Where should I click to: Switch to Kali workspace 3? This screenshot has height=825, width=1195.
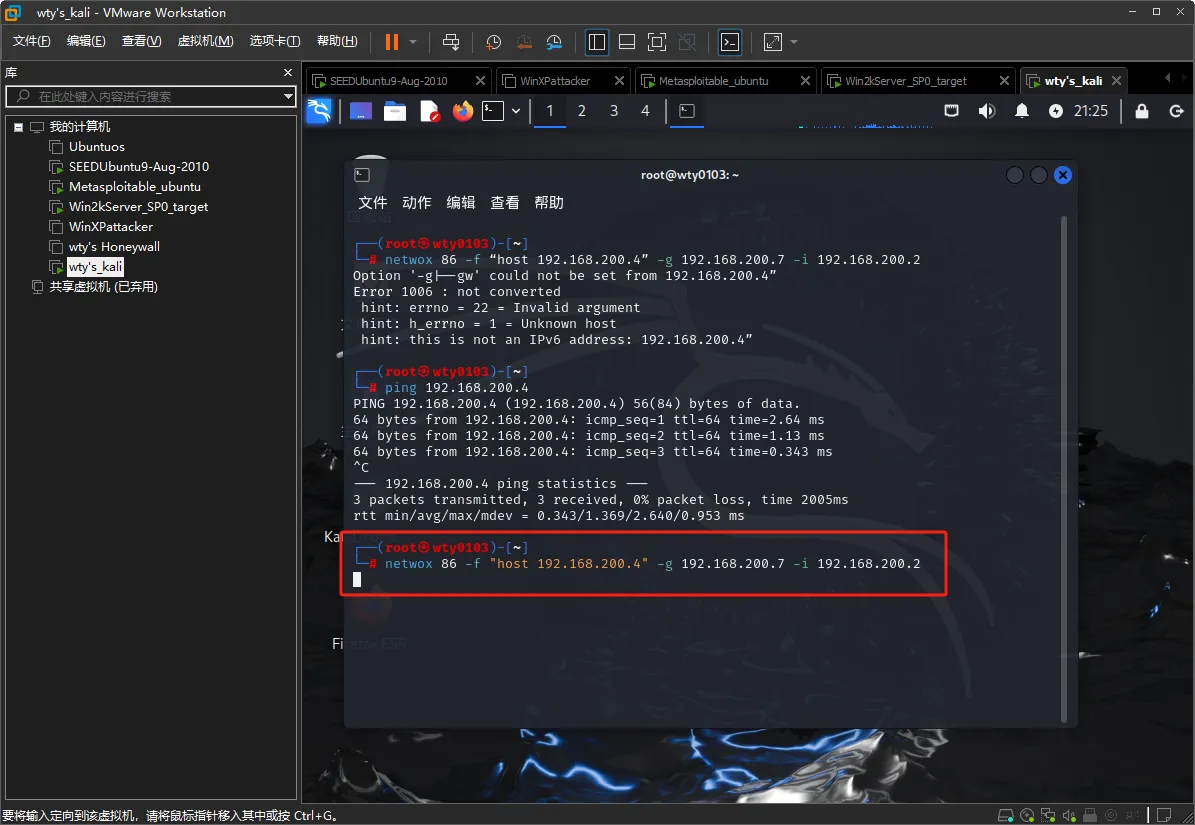point(614,111)
